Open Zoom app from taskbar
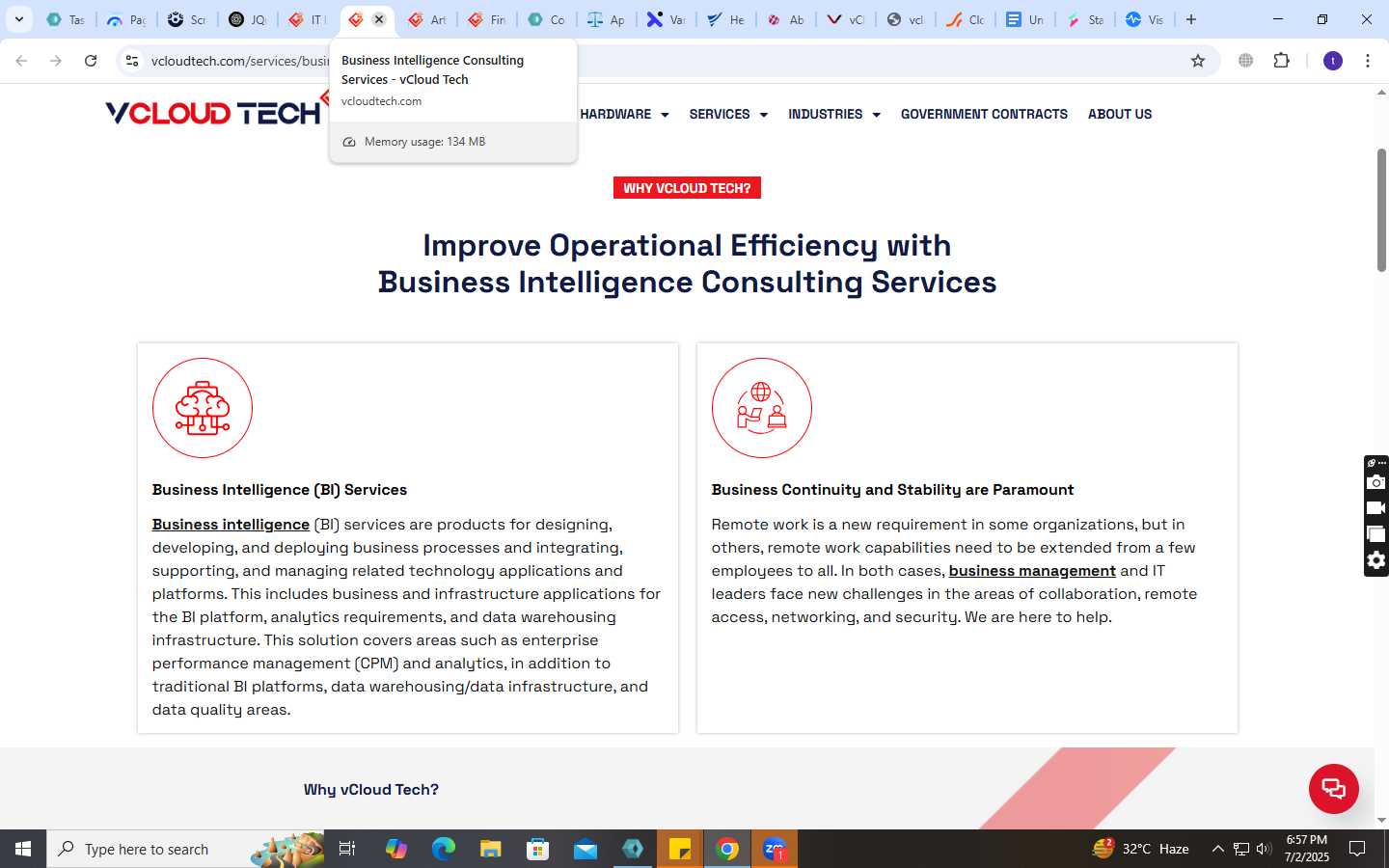The height and width of the screenshot is (868, 1389). [775, 849]
